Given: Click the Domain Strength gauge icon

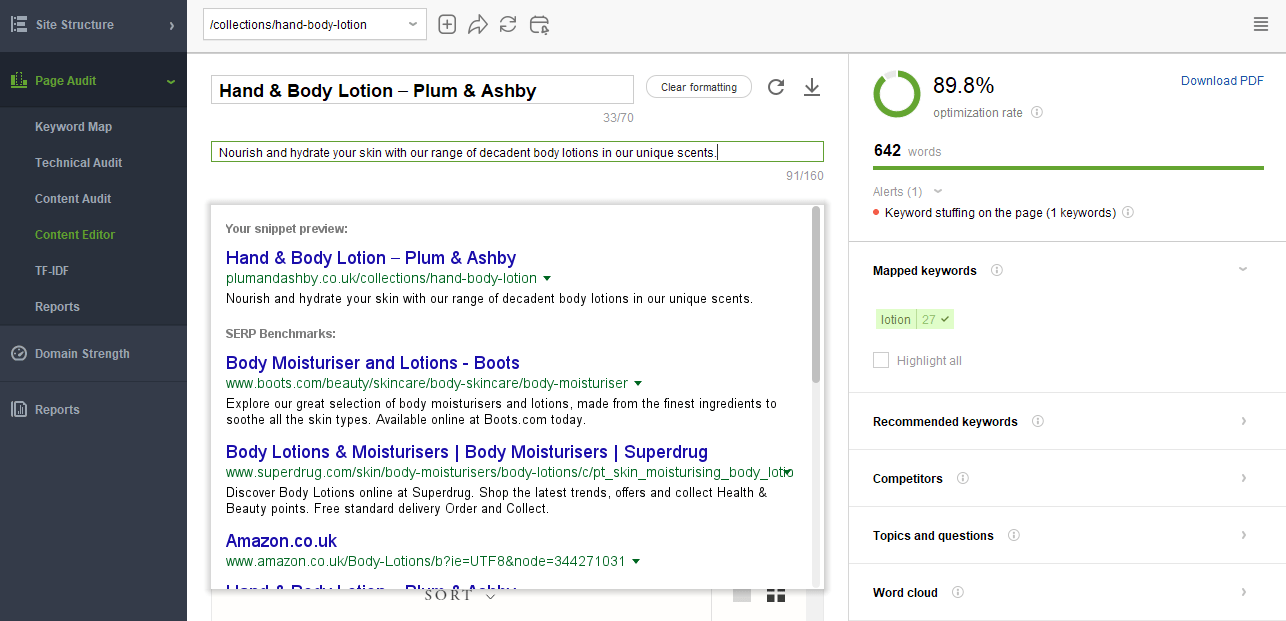Looking at the screenshot, I should point(18,354).
